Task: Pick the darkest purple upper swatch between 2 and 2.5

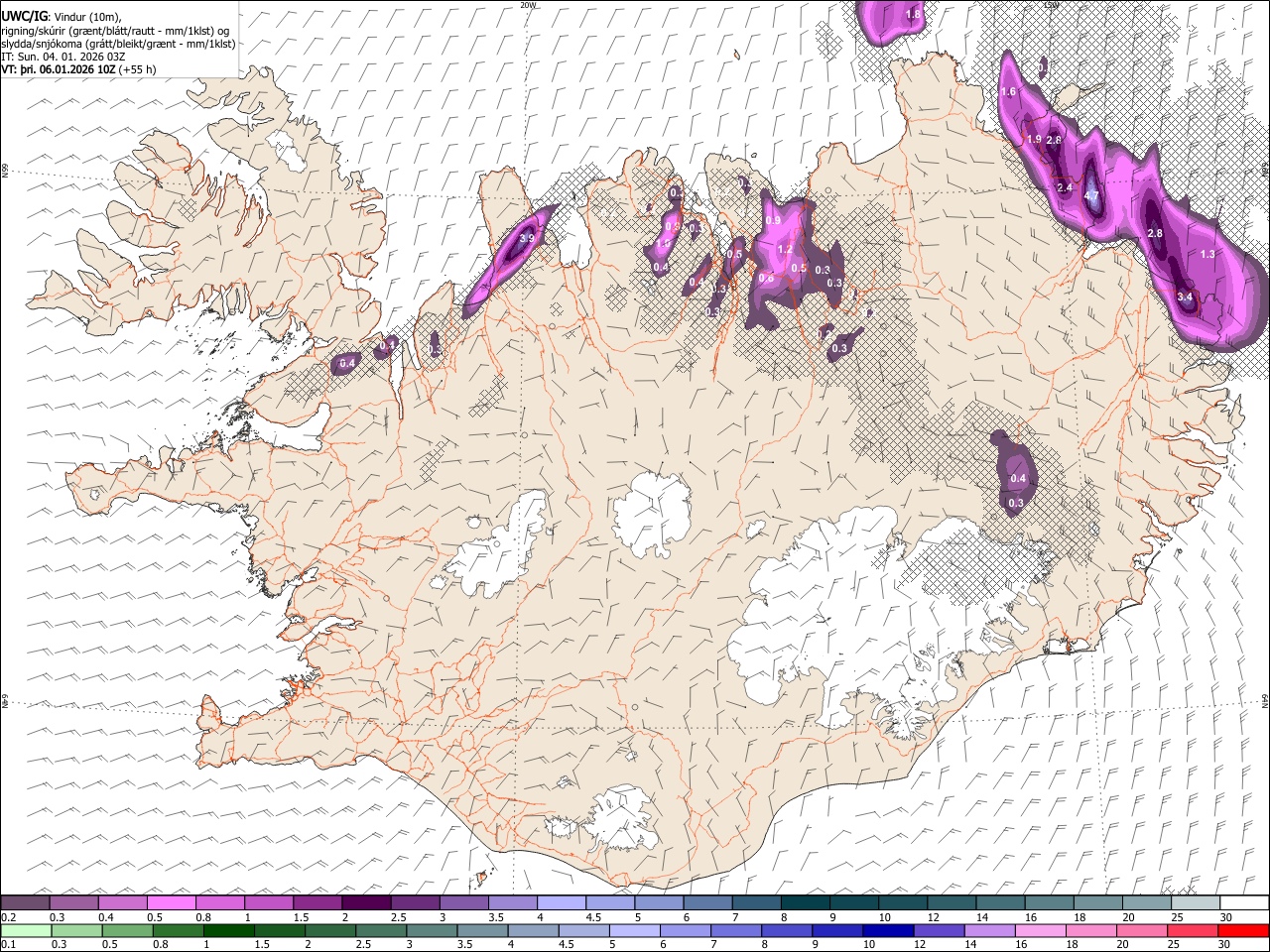Action: click(366, 903)
